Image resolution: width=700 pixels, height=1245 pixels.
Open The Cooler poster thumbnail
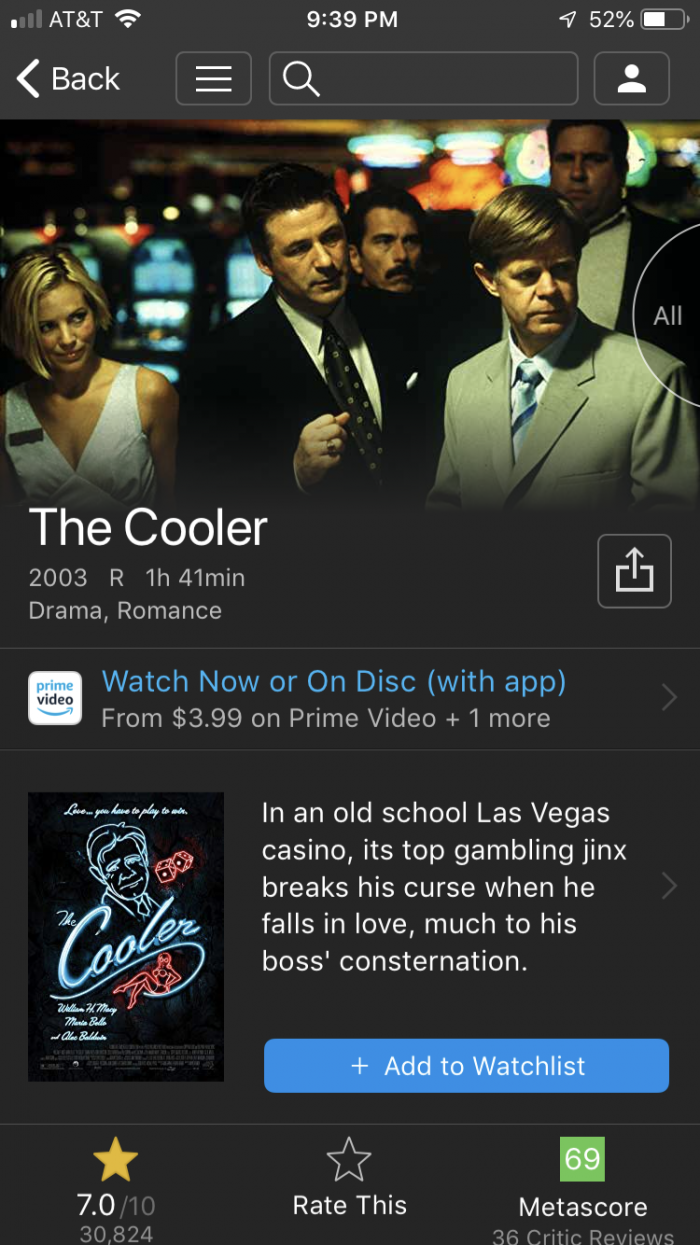pos(126,937)
